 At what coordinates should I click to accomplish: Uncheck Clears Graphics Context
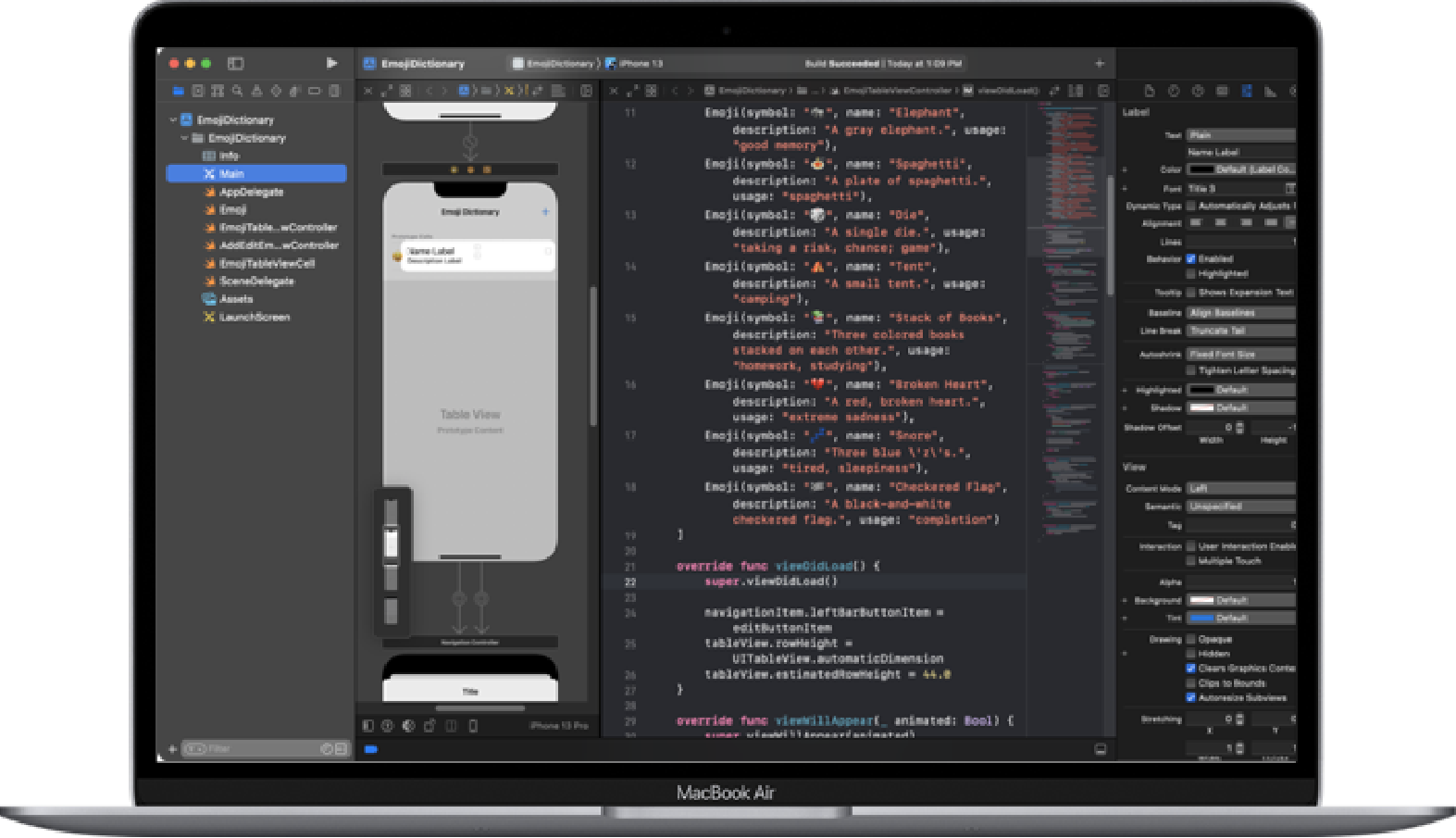pyautogui.click(x=1191, y=669)
